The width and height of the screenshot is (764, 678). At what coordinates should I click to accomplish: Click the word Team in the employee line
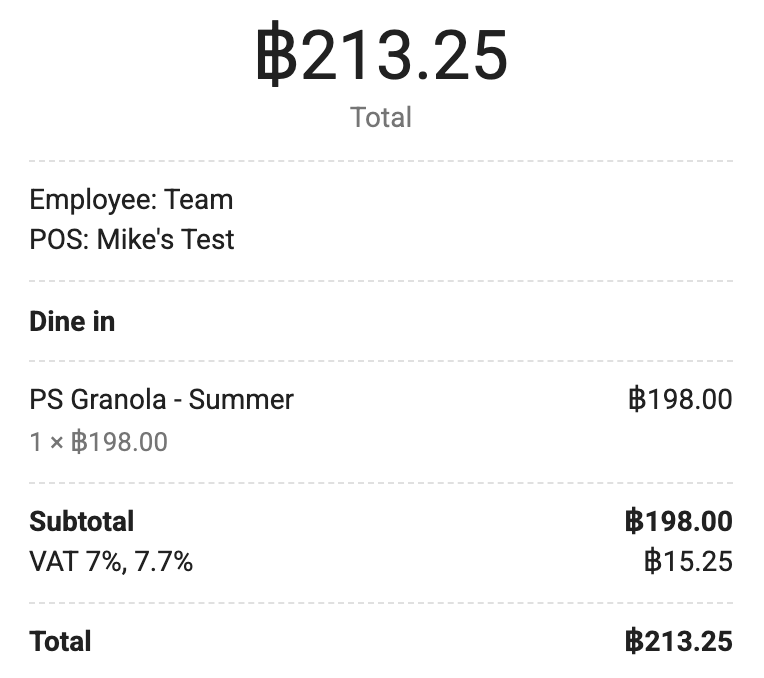tap(198, 200)
